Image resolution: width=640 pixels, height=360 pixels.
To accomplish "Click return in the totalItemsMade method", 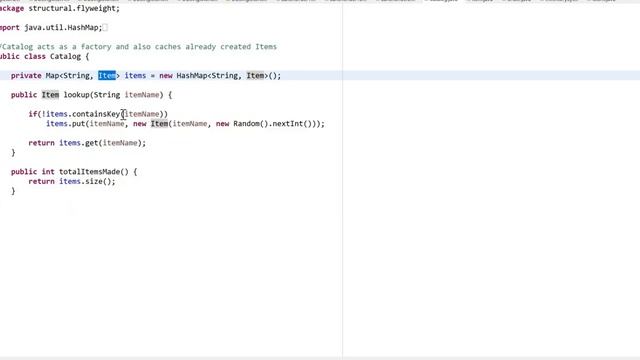I will pyautogui.click(x=41, y=181).
